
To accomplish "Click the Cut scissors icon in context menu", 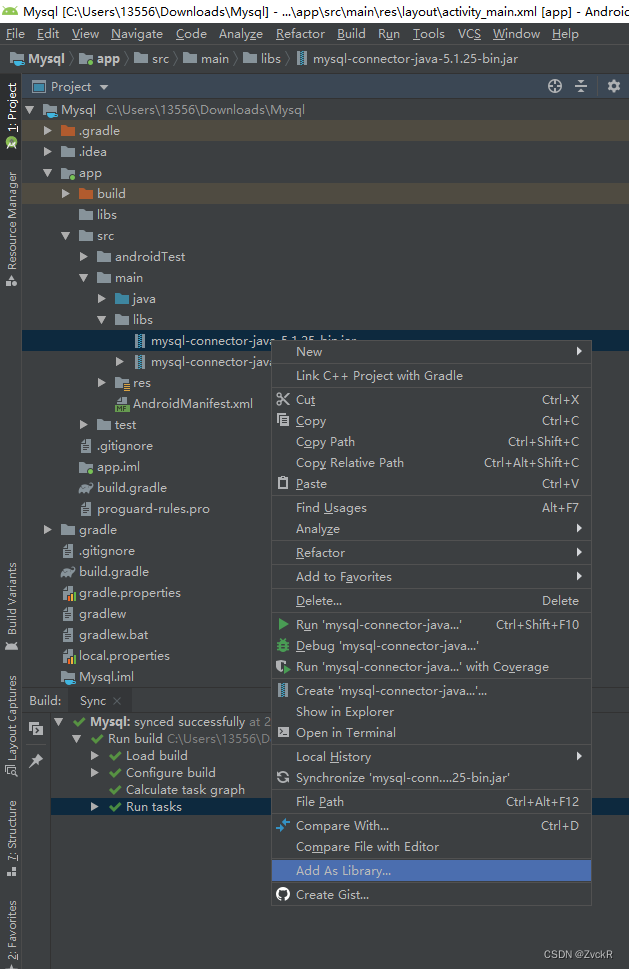I will click(x=283, y=399).
